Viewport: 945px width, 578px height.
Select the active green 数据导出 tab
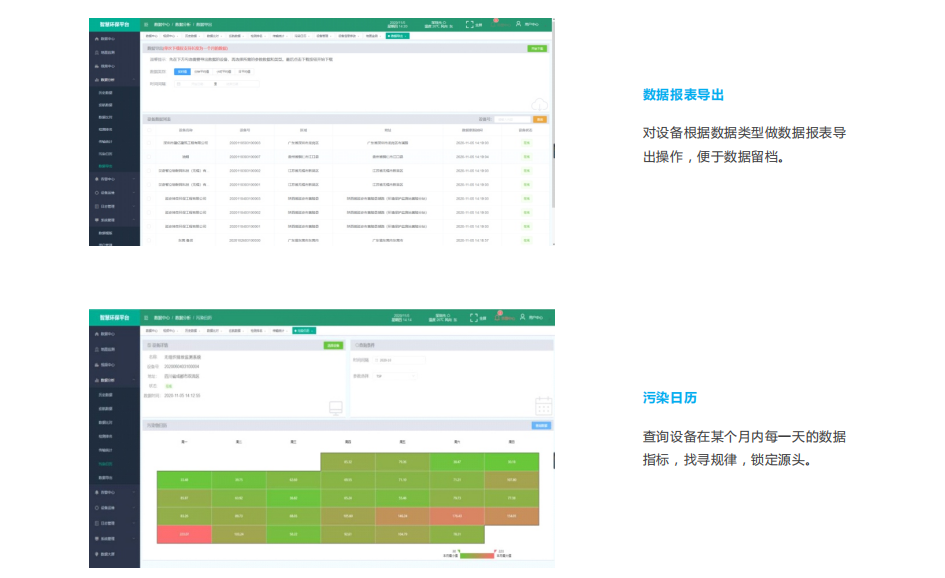pyautogui.click(x=397, y=36)
